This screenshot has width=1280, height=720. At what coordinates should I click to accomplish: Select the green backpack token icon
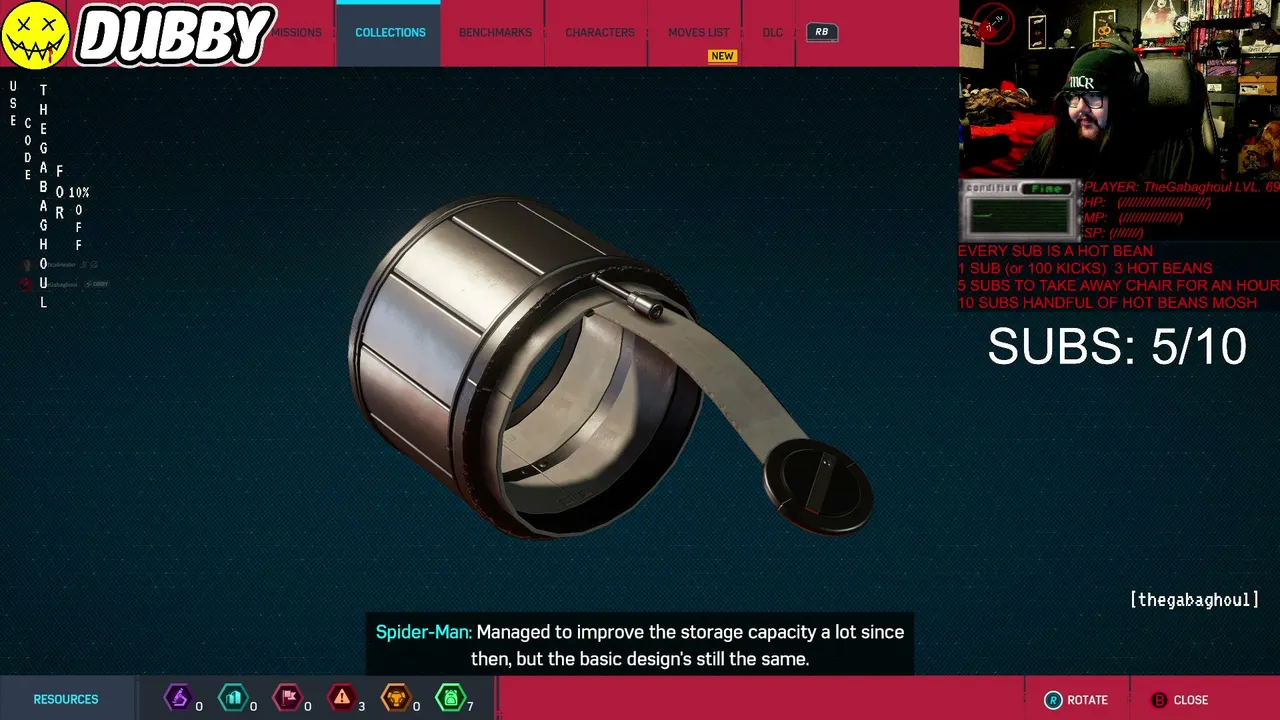tap(450, 698)
